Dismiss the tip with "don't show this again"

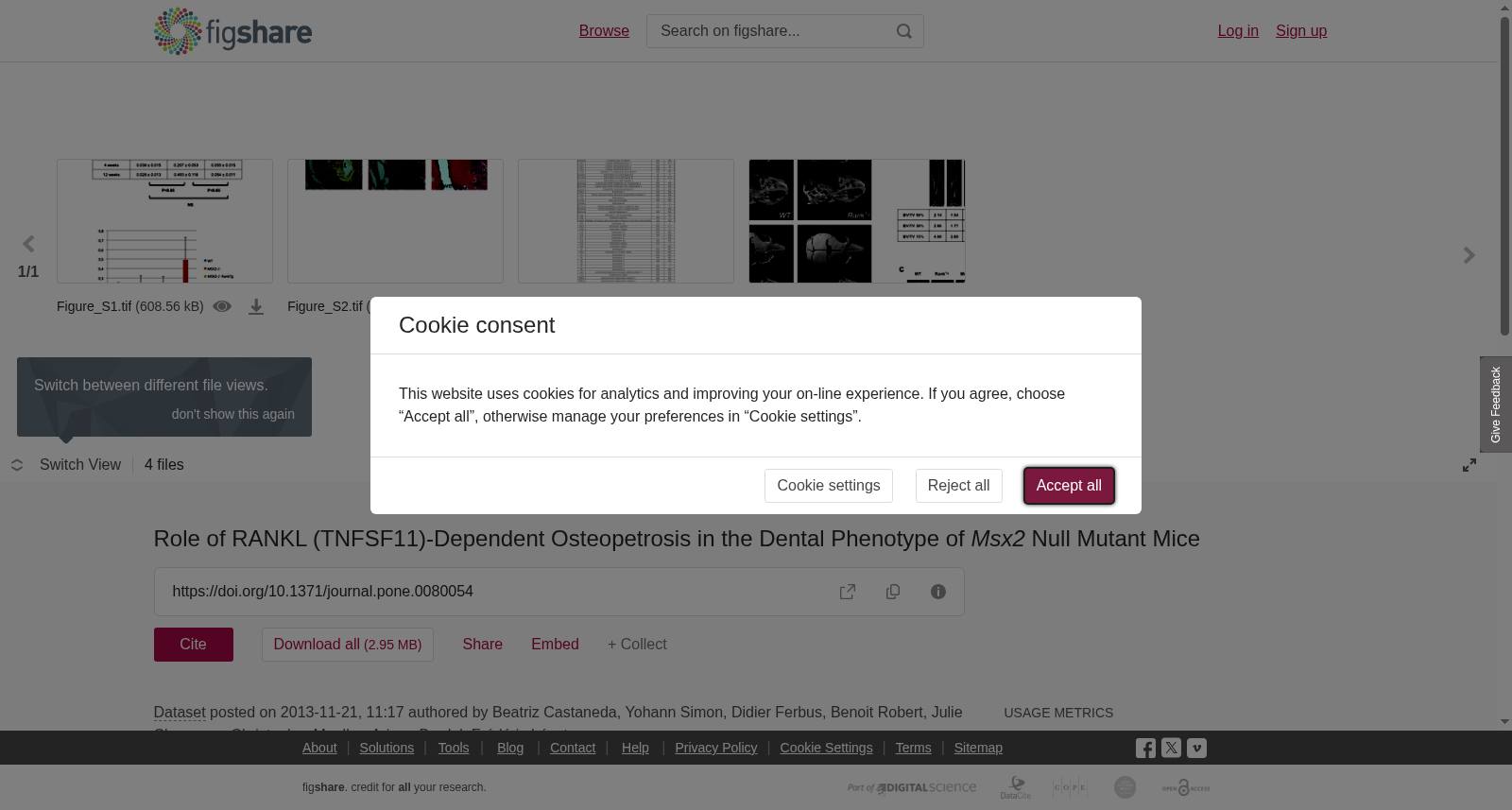tap(233, 414)
